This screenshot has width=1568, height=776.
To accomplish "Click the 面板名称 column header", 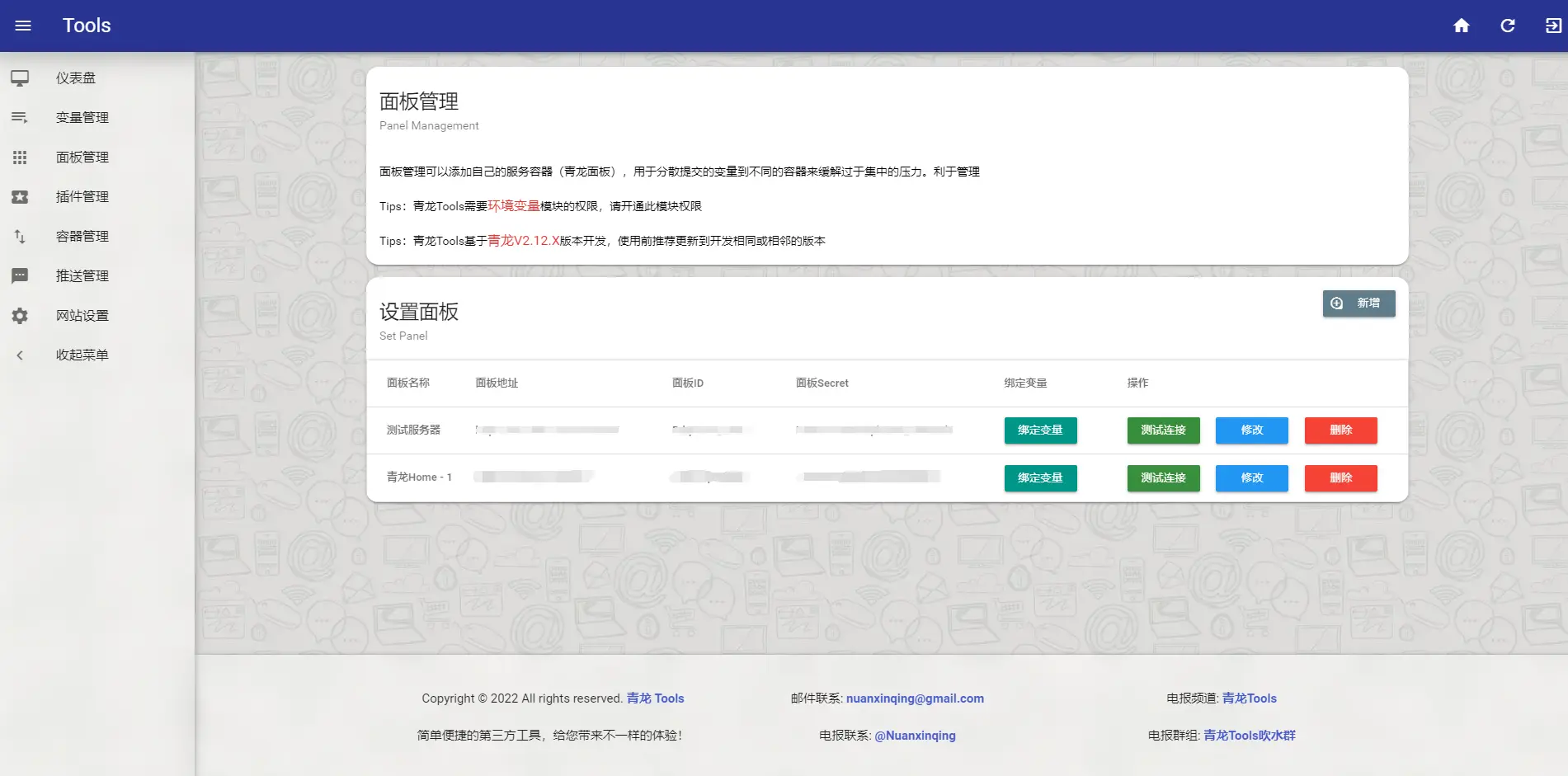I will [408, 383].
